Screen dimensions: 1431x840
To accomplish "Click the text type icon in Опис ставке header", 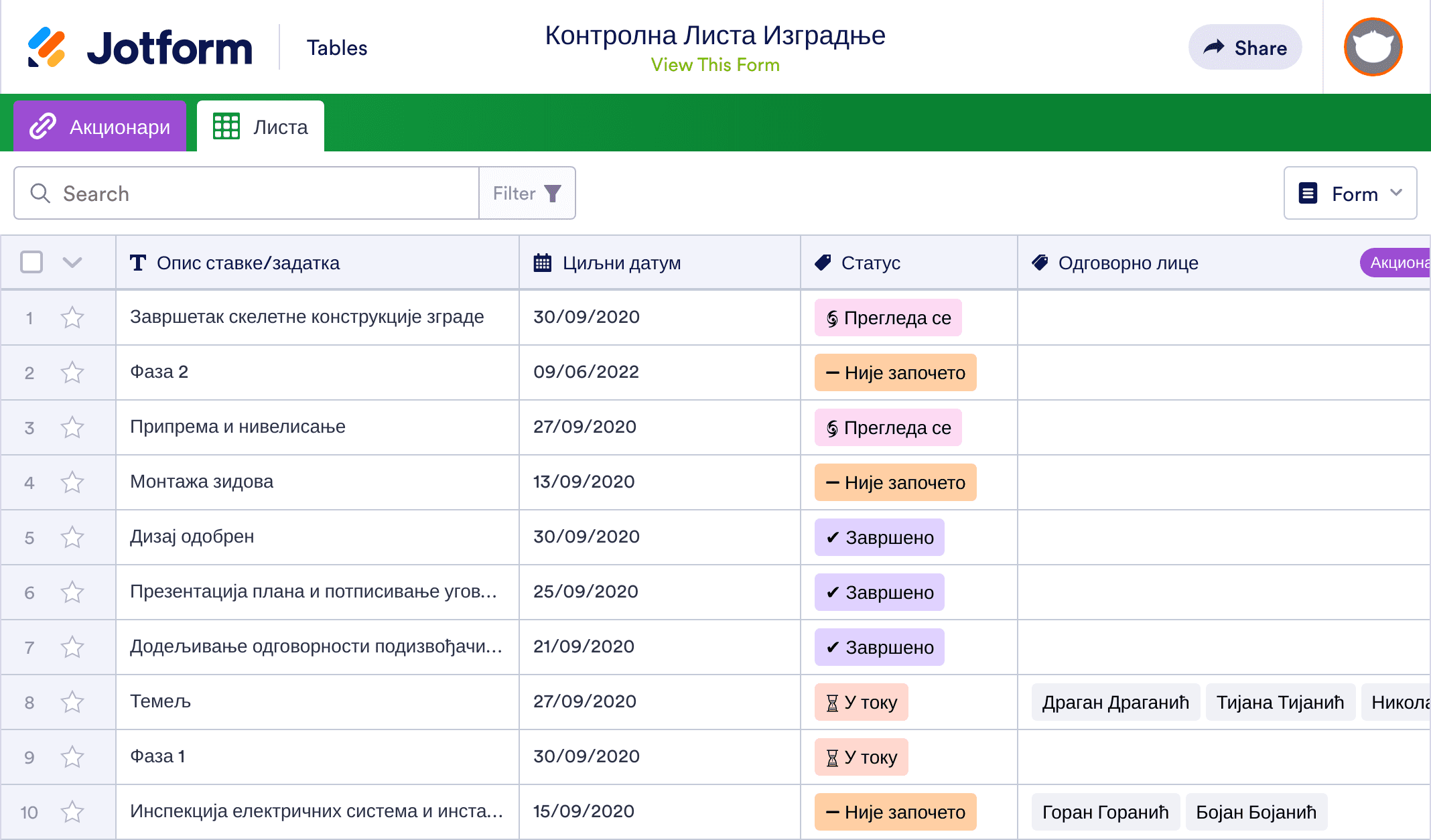I will click(138, 263).
